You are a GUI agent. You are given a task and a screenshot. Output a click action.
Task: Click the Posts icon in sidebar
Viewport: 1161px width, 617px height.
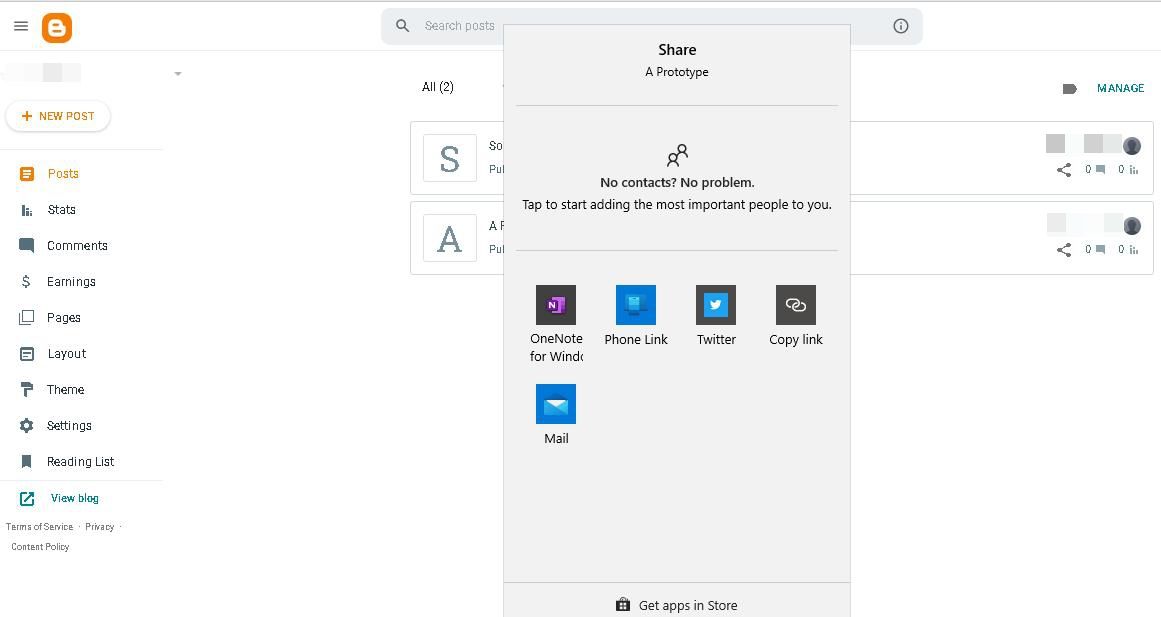click(27, 174)
